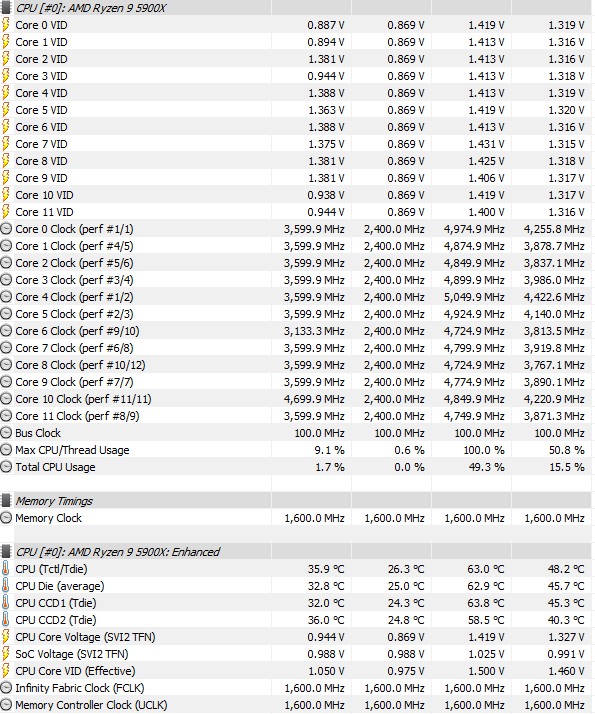
Task: Click the CPU CCD2 (Tdie) thermometer icon
Action: [x=5, y=620]
